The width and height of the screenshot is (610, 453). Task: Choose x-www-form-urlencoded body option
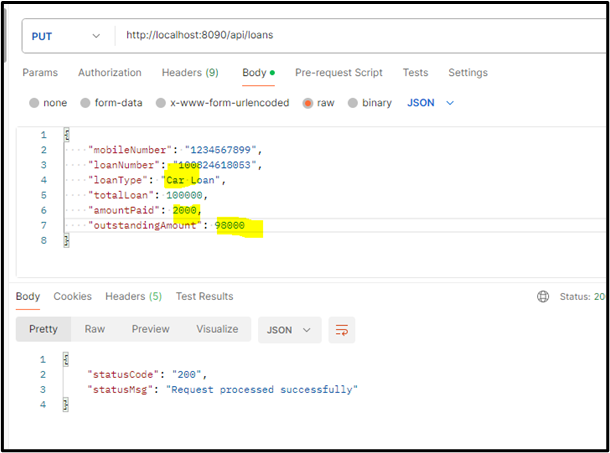pos(161,103)
